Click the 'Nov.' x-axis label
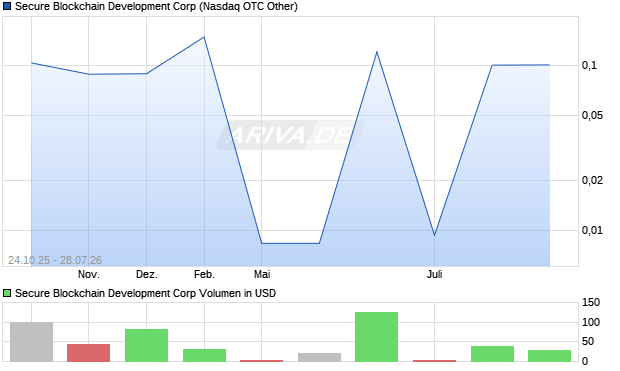Image resolution: width=620 pixels, height=371 pixels. (89, 274)
